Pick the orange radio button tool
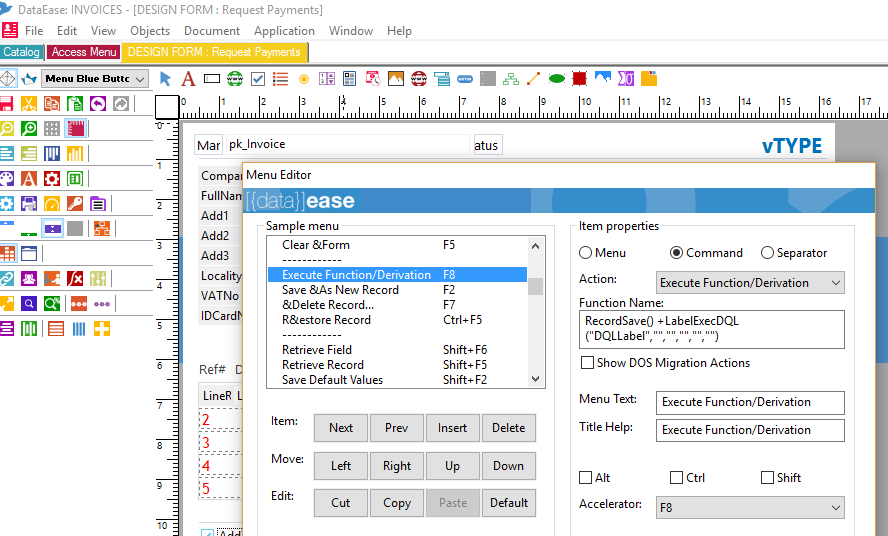Screen dimensions: 888x536 304,79
